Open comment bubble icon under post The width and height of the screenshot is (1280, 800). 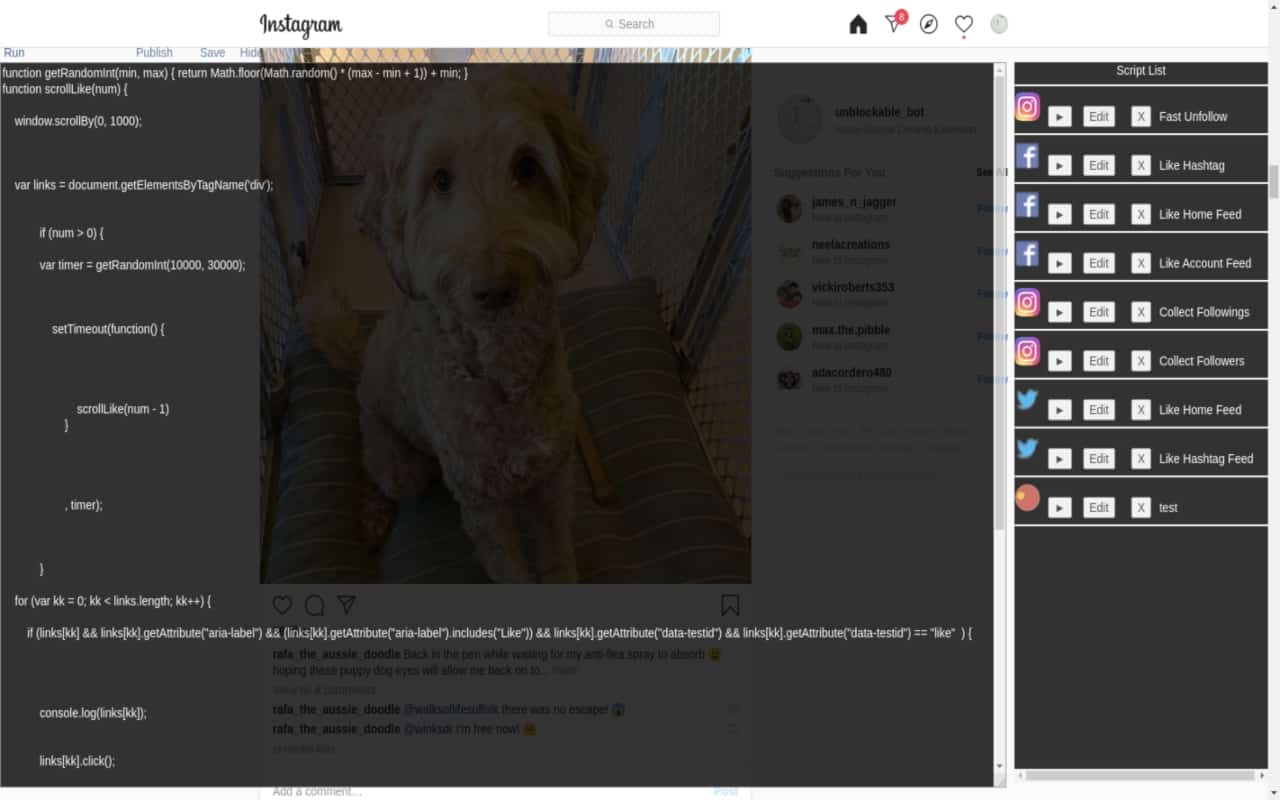315,605
